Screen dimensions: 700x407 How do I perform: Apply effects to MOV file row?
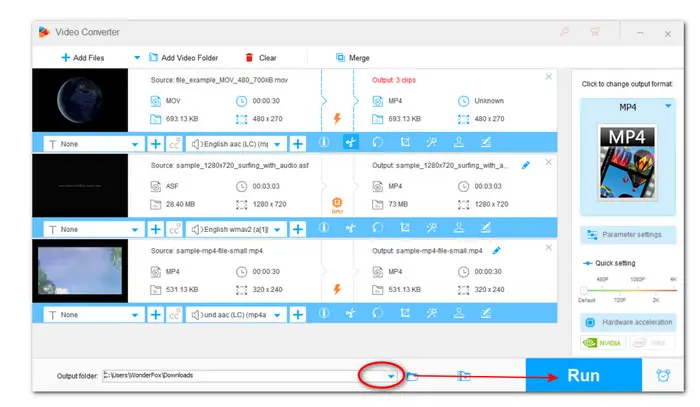click(432, 142)
